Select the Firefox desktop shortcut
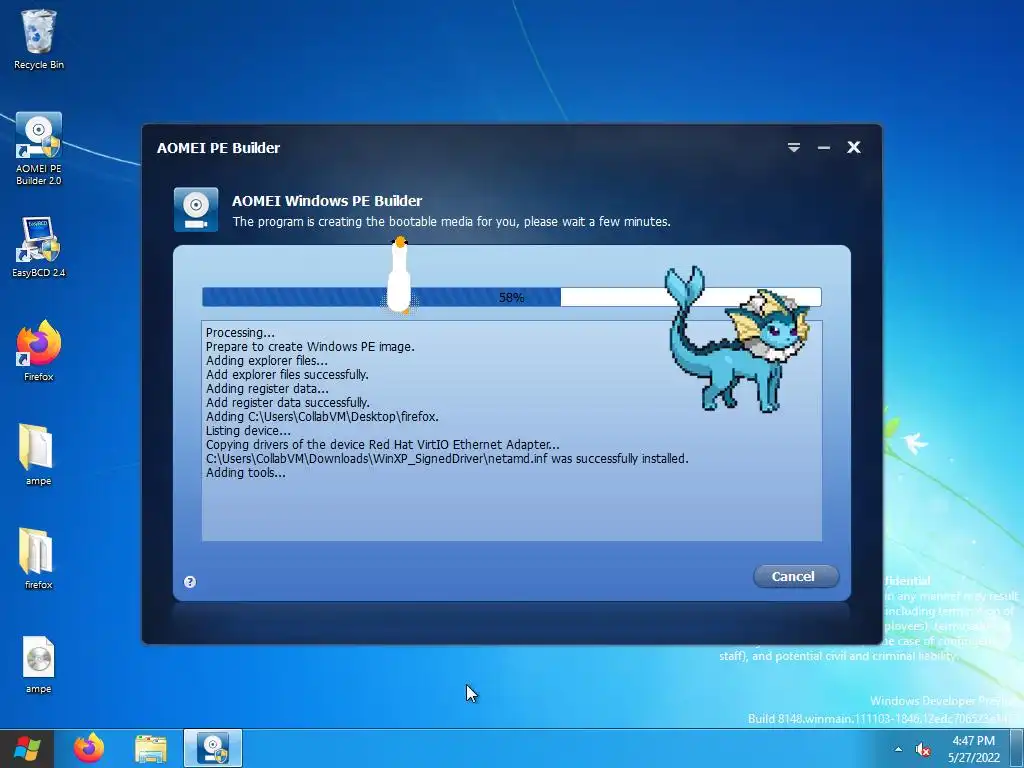This screenshot has width=1024, height=768. (39, 351)
